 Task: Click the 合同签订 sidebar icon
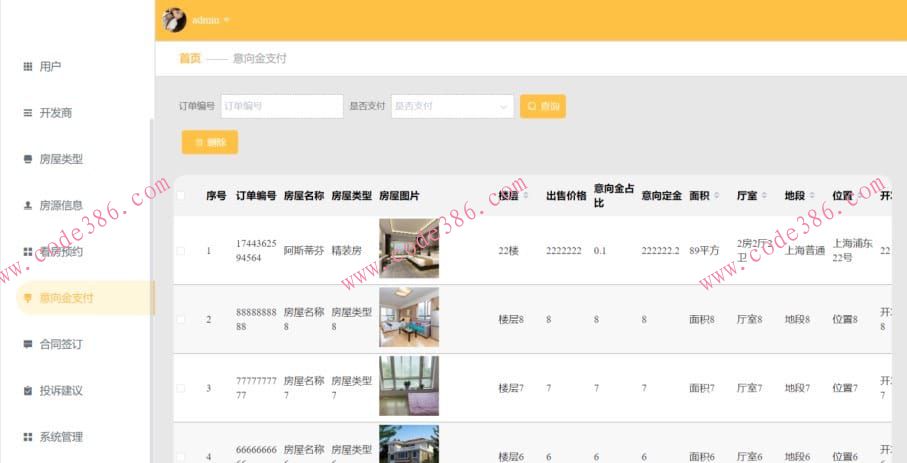click(28, 344)
